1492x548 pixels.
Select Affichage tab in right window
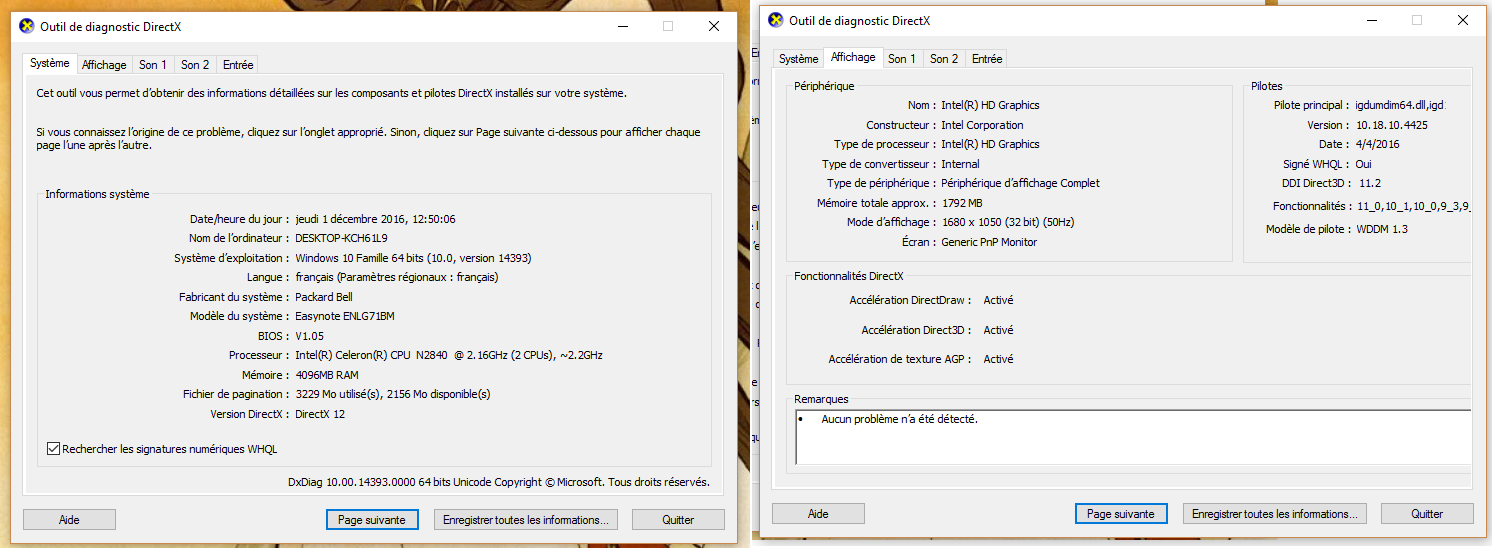coord(853,57)
